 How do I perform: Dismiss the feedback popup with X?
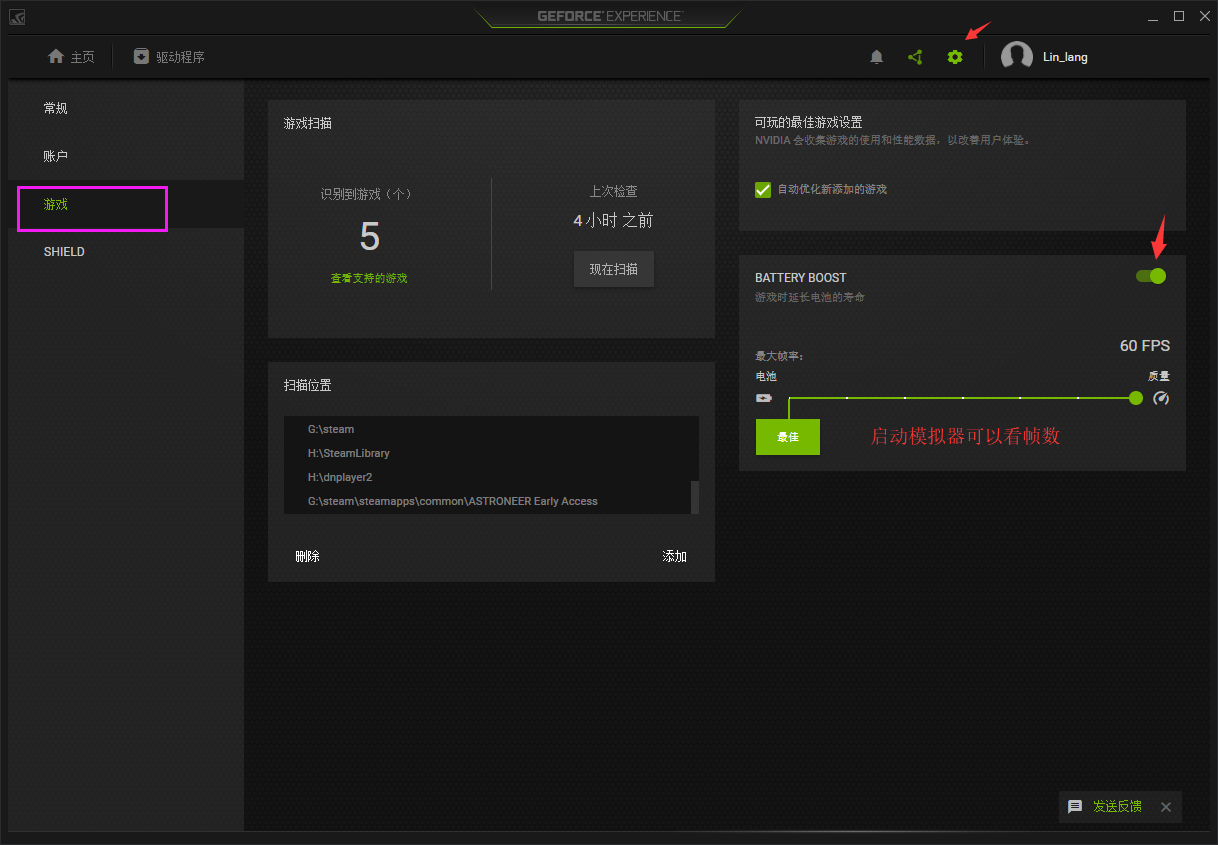pyautogui.click(x=1165, y=806)
